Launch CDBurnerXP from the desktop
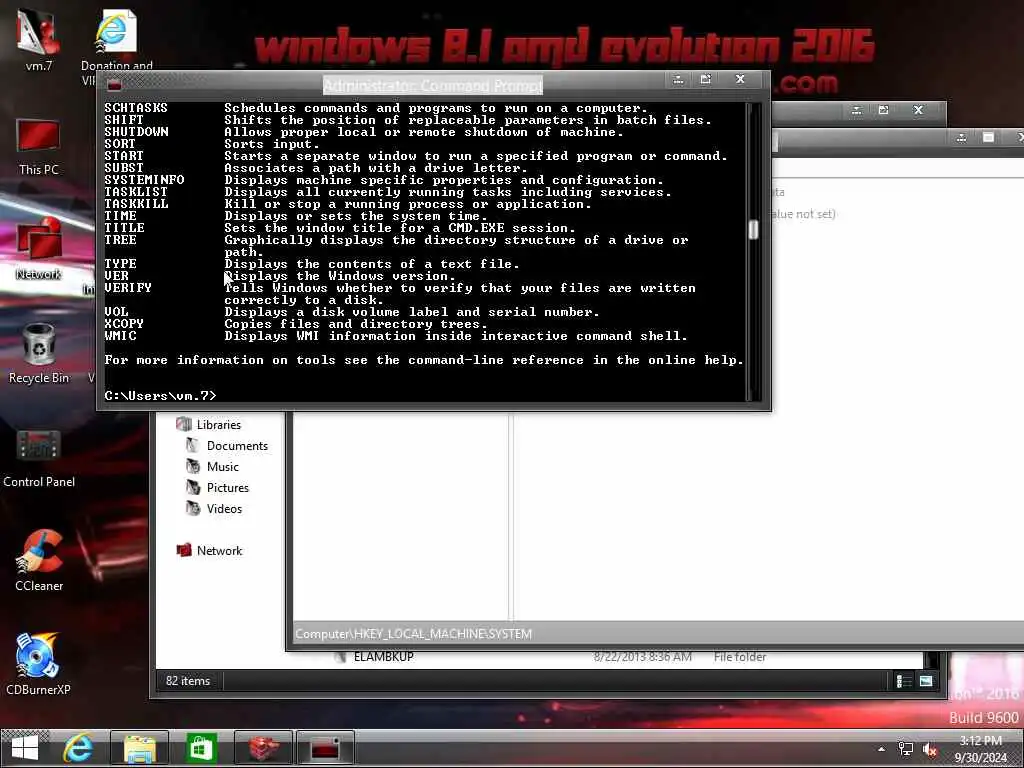This screenshot has width=1024, height=768. (x=38, y=664)
